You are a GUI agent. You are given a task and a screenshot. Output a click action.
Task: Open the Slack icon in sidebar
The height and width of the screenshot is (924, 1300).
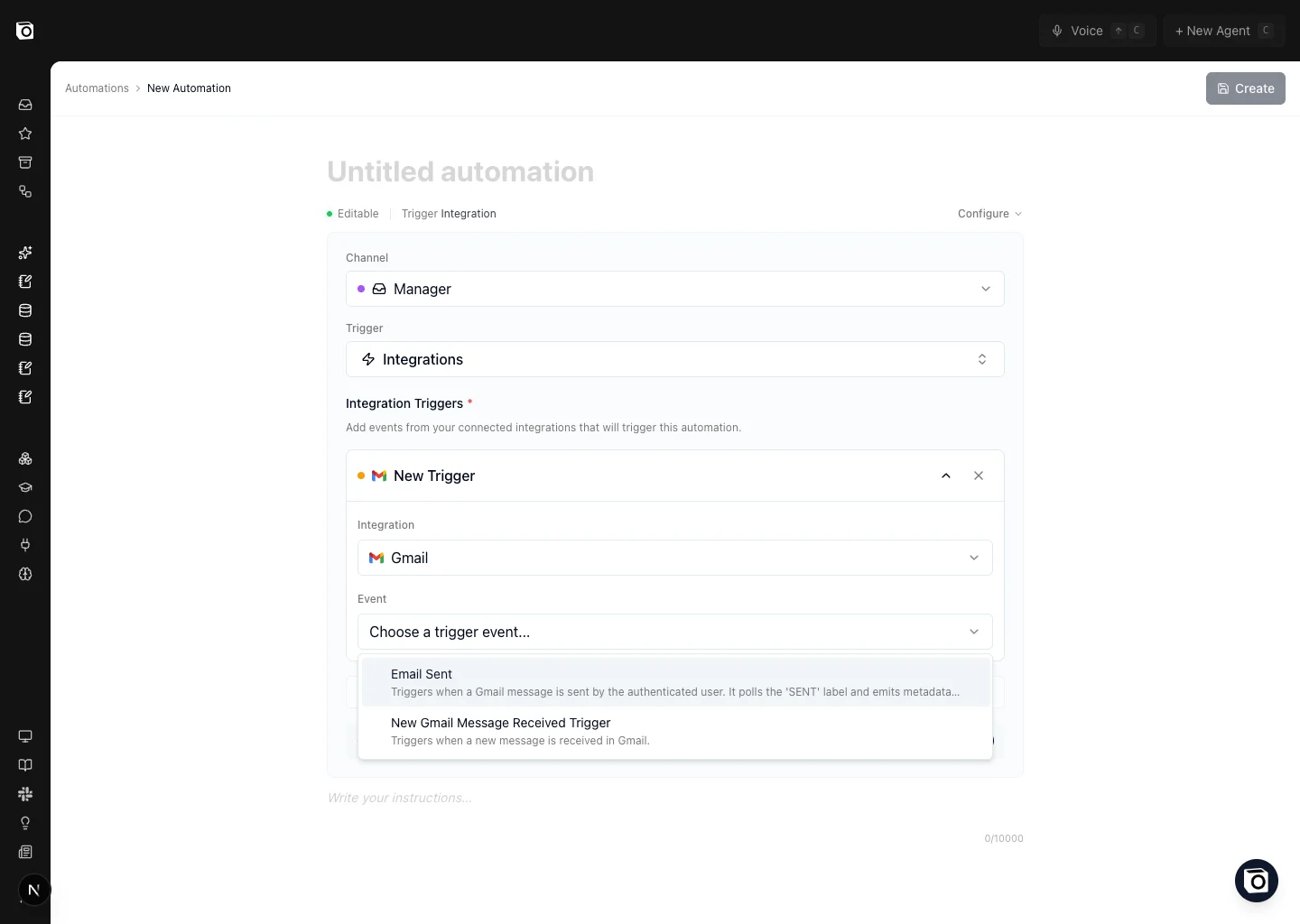(25, 794)
